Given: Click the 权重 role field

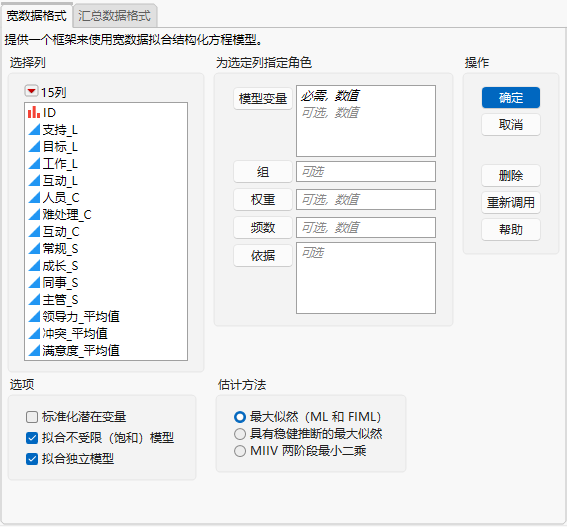Looking at the screenshot, I should coord(366,199).
